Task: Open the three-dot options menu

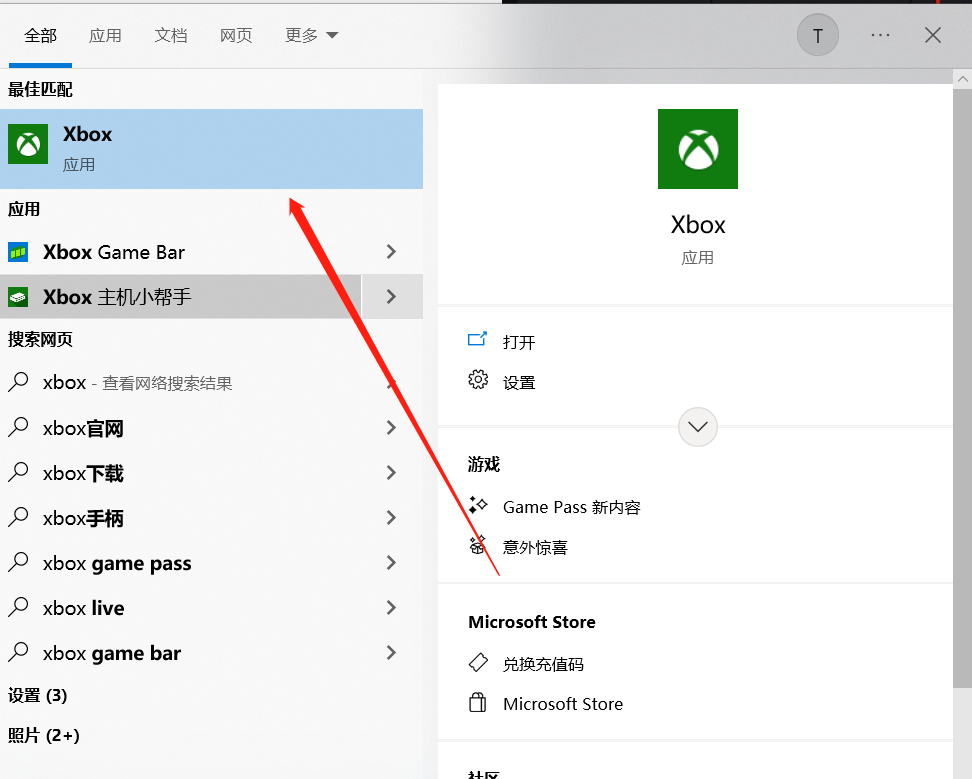Action: point(880,35)
